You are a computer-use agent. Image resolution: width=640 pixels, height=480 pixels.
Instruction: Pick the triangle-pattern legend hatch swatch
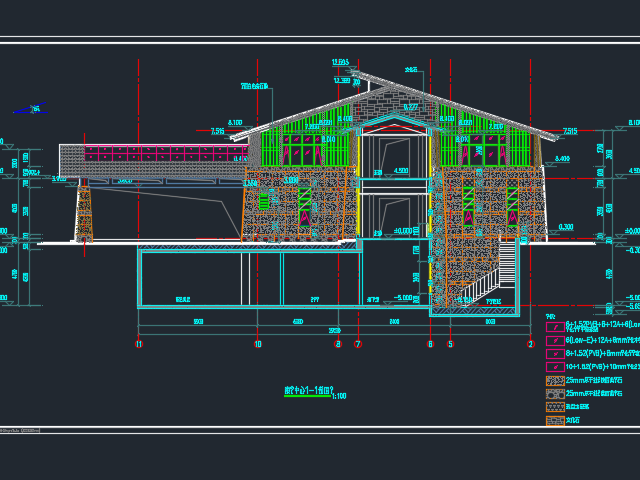click(555, 407)
